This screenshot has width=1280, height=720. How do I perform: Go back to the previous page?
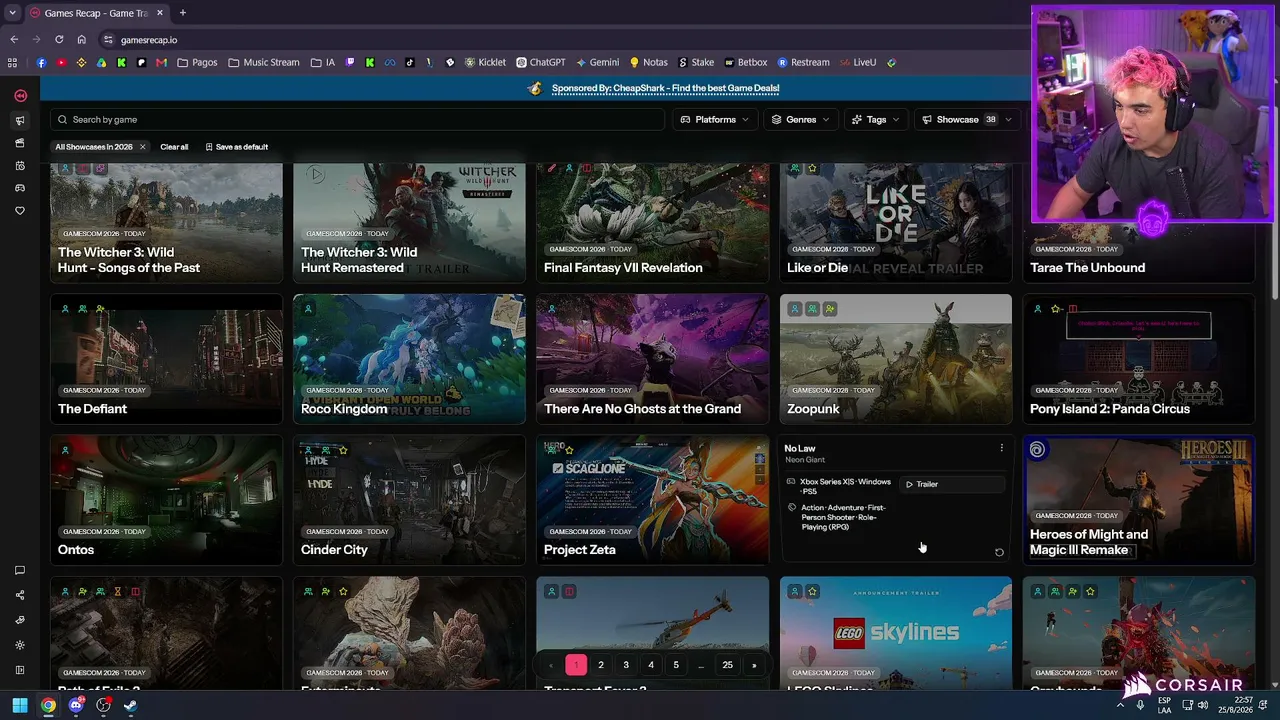click(14, 40)
